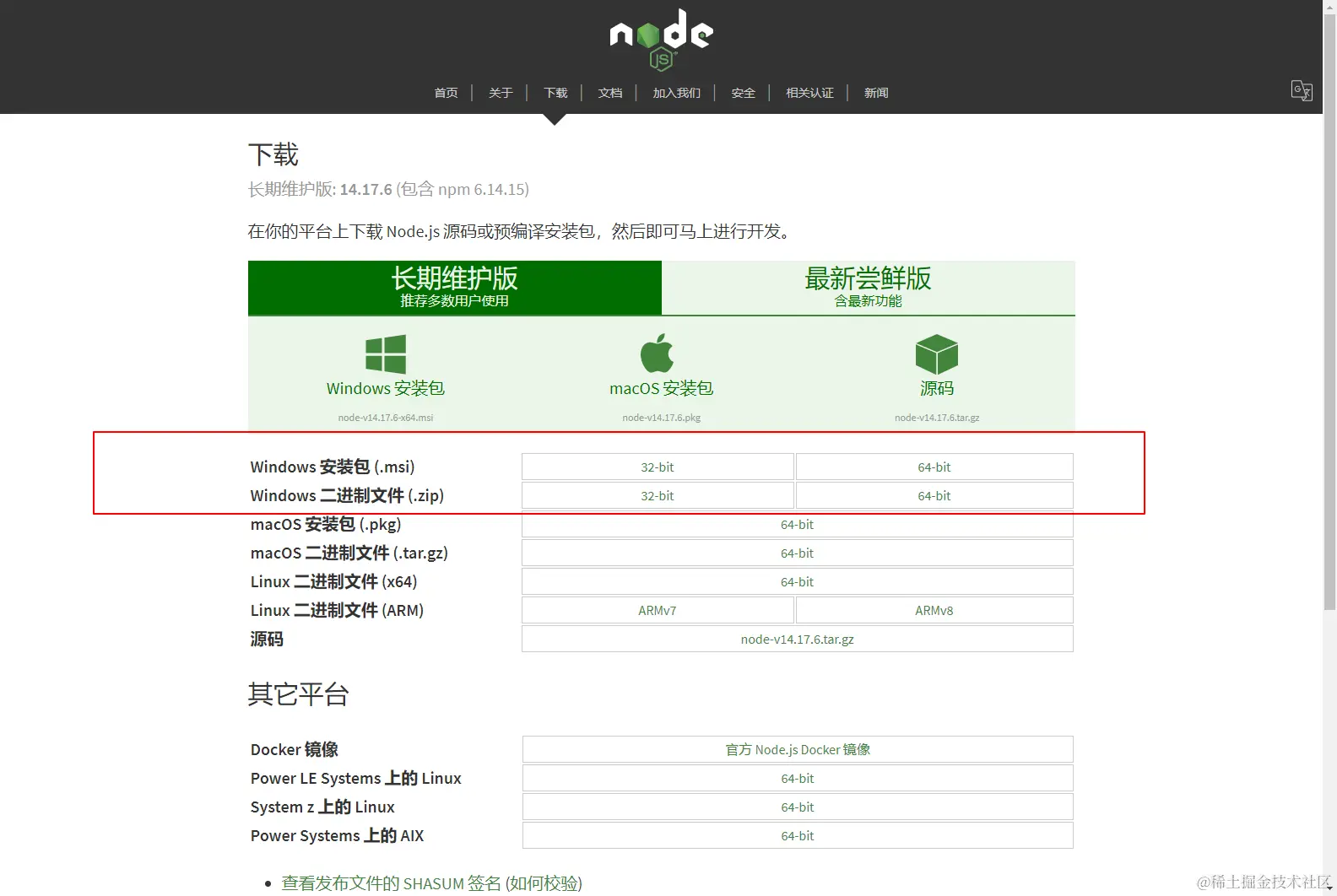The image size is (1337, 896).
Task: Click the macOS 安装包 (.pkg) row label
Action: pyautogui.click(x=326, y=524)
